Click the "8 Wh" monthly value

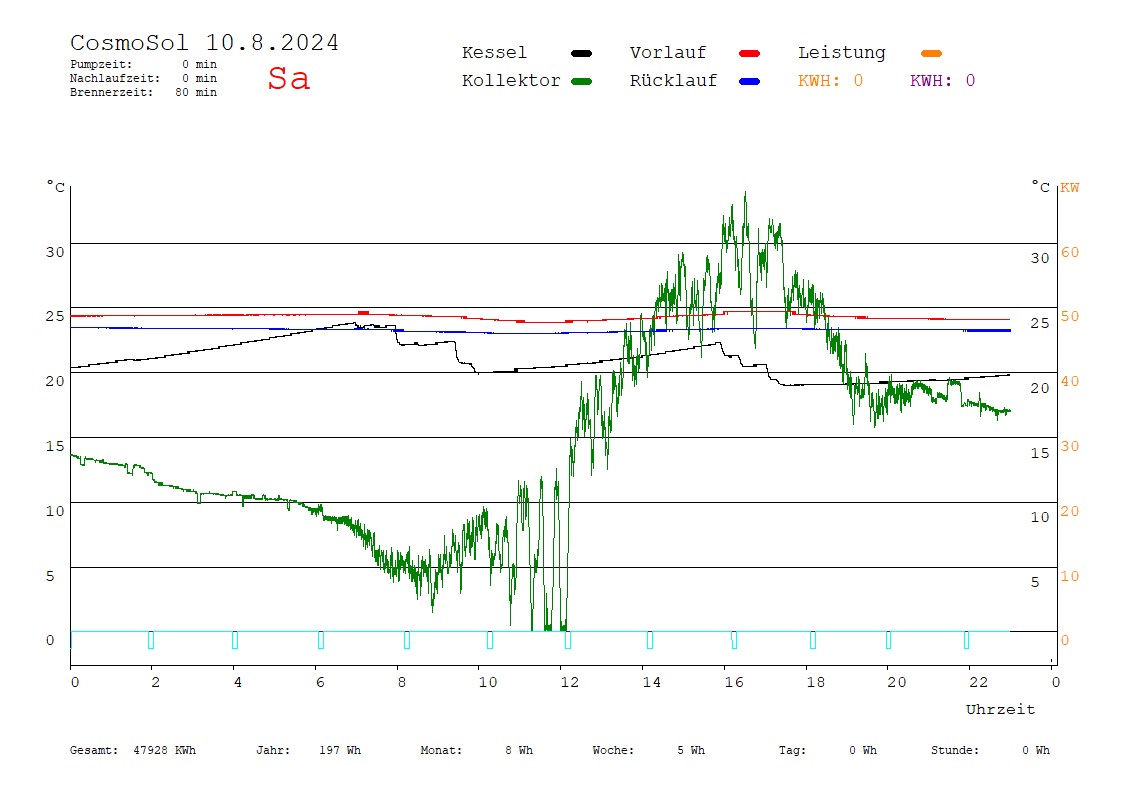click(x=519, y=750)
